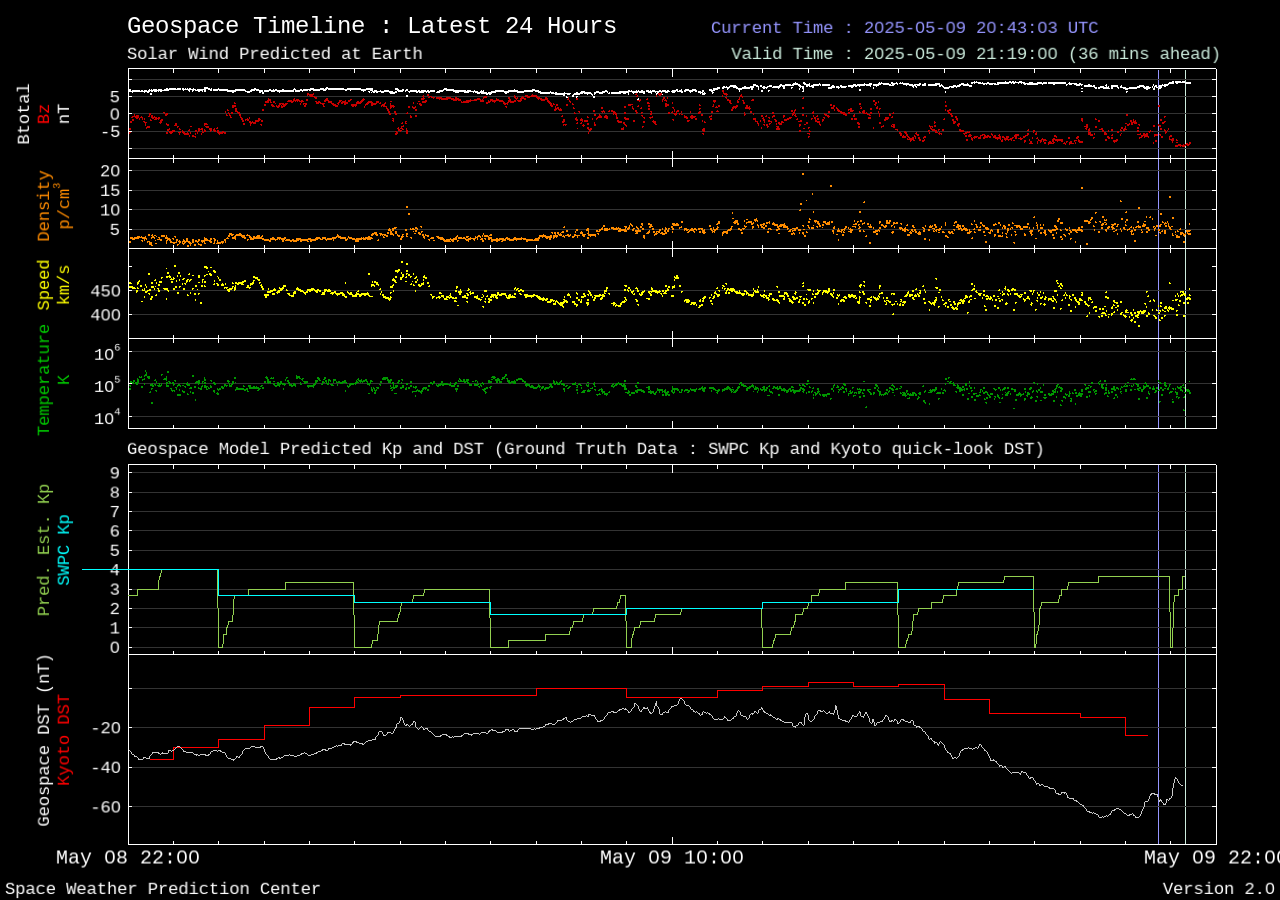Click the red Bz axis label
Viewport: 1280px width, 900px height.
(44, 114)
